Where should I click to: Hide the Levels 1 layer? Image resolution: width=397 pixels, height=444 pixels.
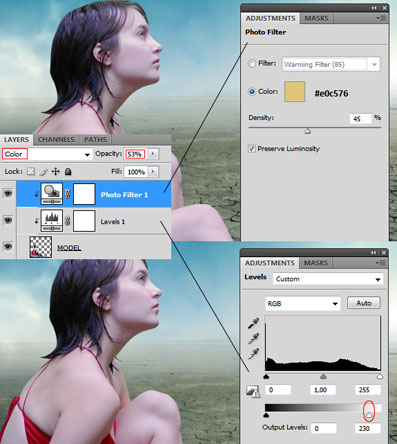[8, 220]
